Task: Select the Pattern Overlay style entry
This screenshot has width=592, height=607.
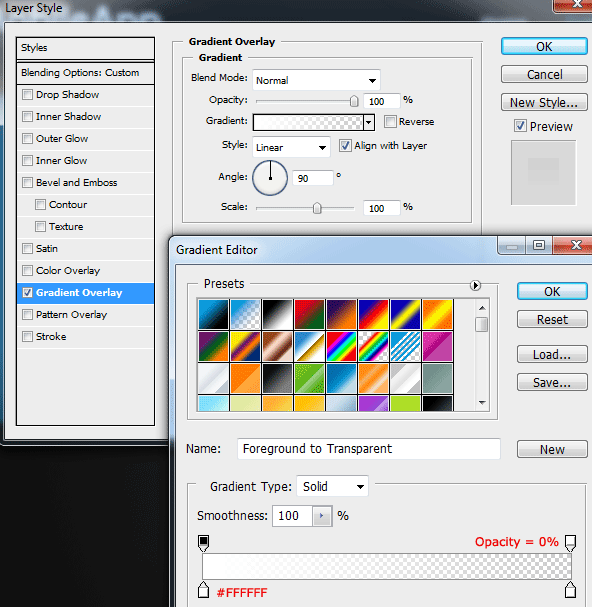Action: coord(85,314)
